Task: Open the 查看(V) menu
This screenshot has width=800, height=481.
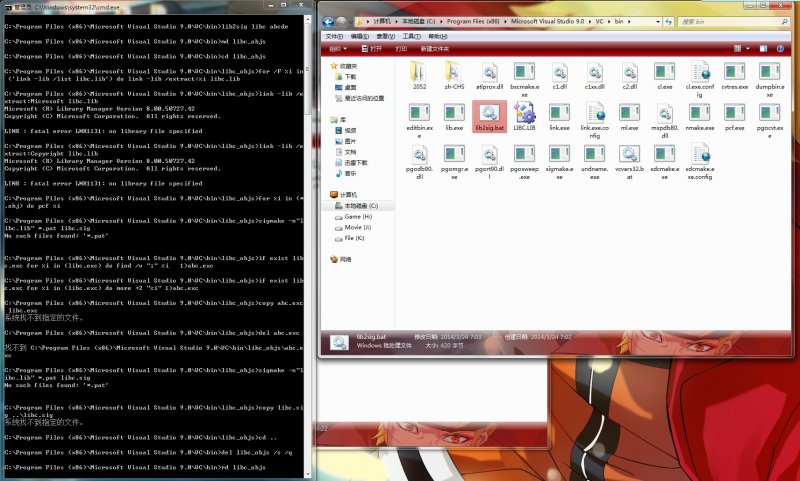Action: point(386,36)
